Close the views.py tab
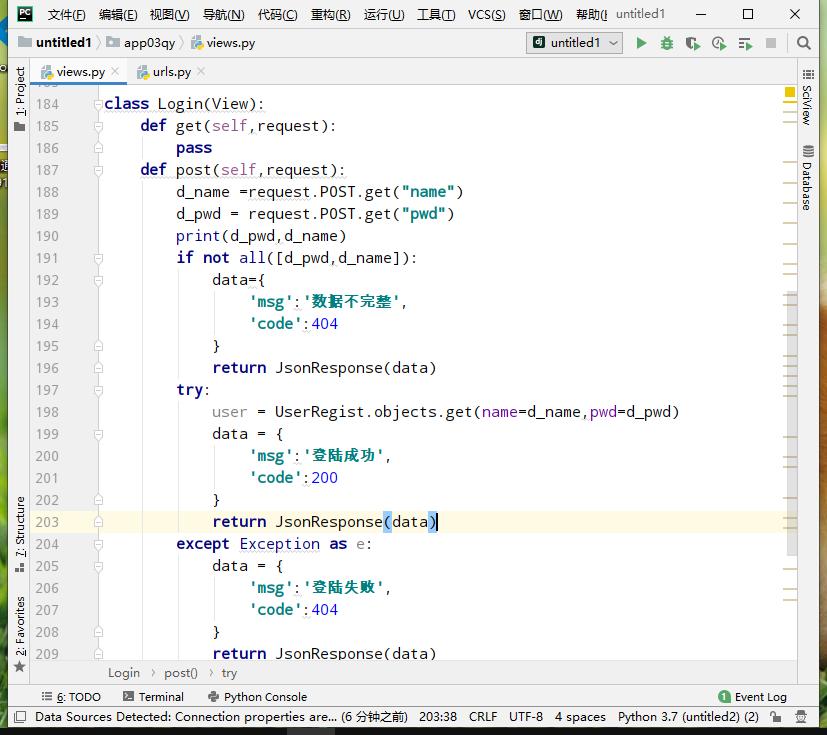The height and width of the screenshot is (735, 827). click(115, 72)
